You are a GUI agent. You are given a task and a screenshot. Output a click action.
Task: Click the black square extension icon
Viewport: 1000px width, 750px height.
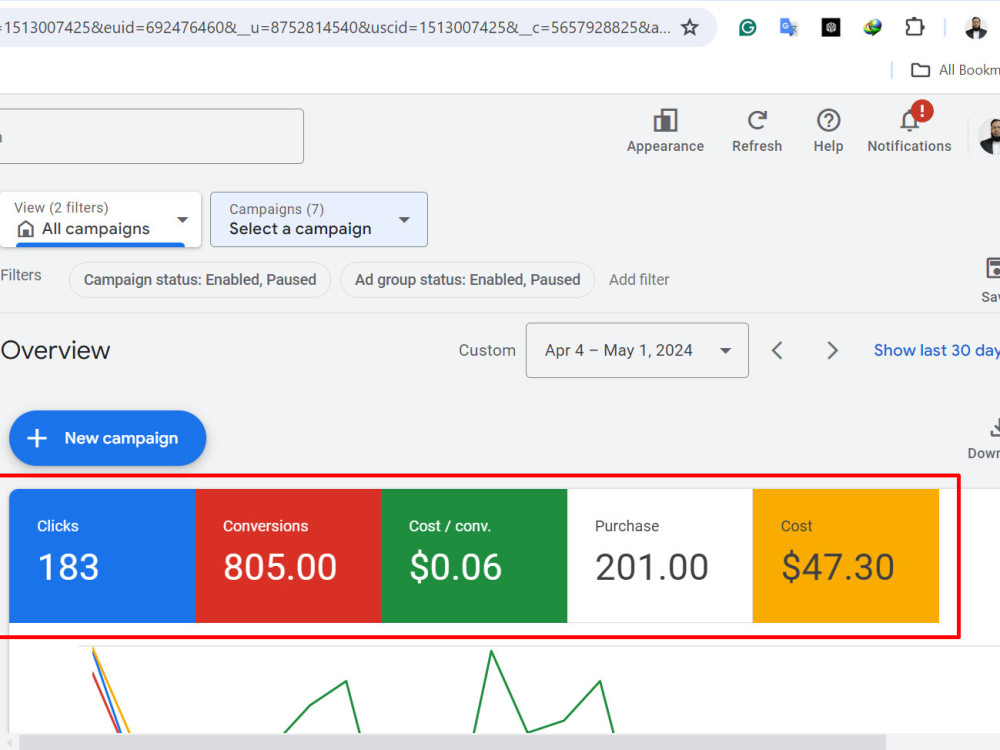coord(830,27)
